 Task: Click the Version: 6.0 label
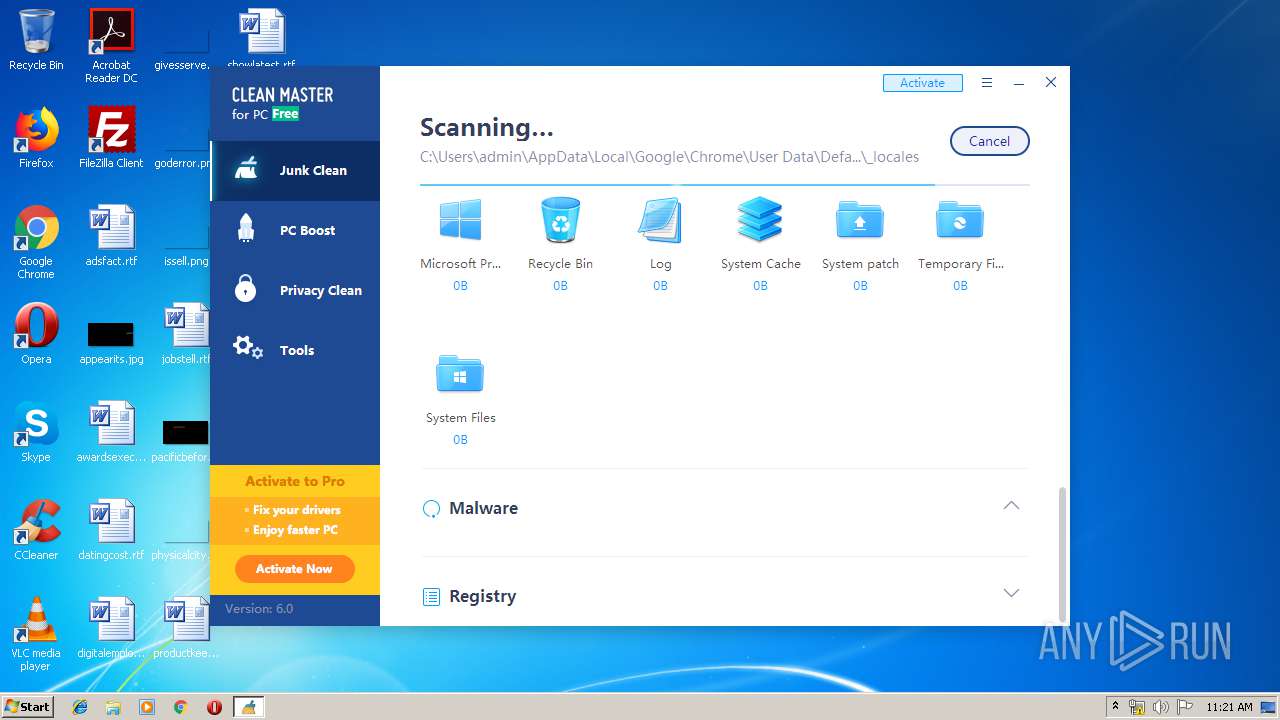[x=259, y=609]
